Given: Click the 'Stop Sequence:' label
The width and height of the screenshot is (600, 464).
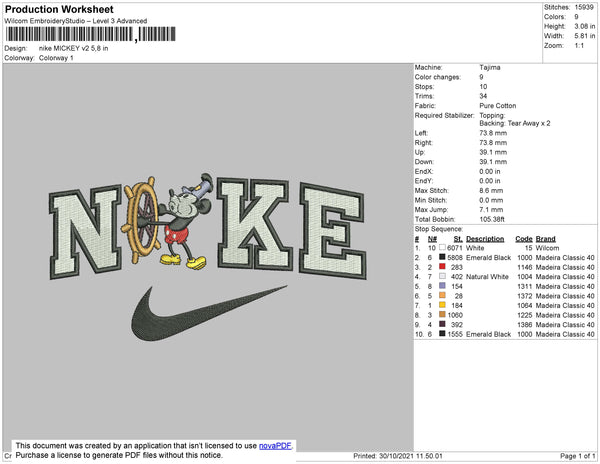Looking at the screenshot, I should click(439, 229).
